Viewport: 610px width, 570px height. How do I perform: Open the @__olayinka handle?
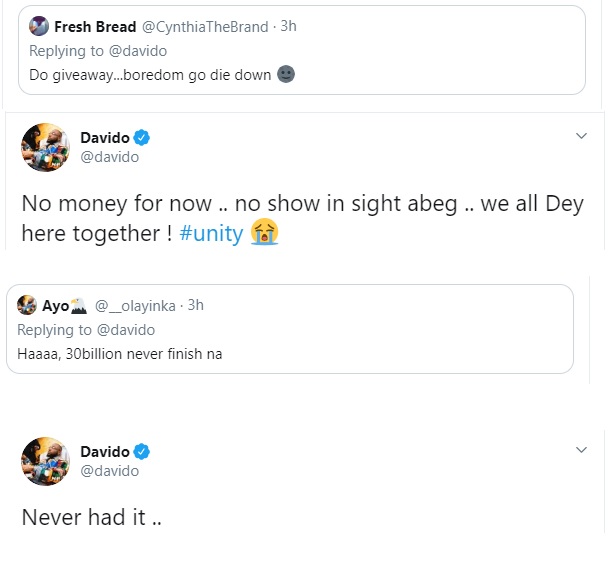139,306
